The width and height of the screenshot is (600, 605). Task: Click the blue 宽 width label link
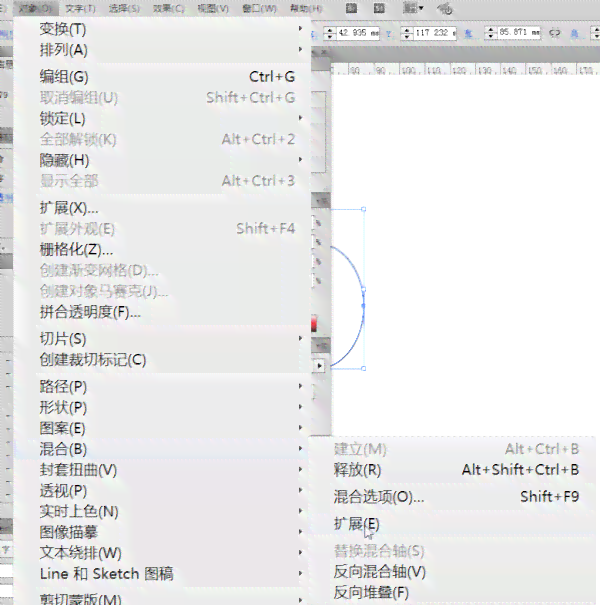[468, 34]
